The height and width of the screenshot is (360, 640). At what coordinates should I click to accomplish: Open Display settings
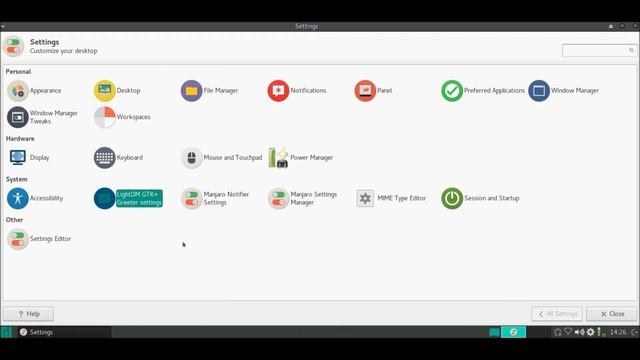29,158
